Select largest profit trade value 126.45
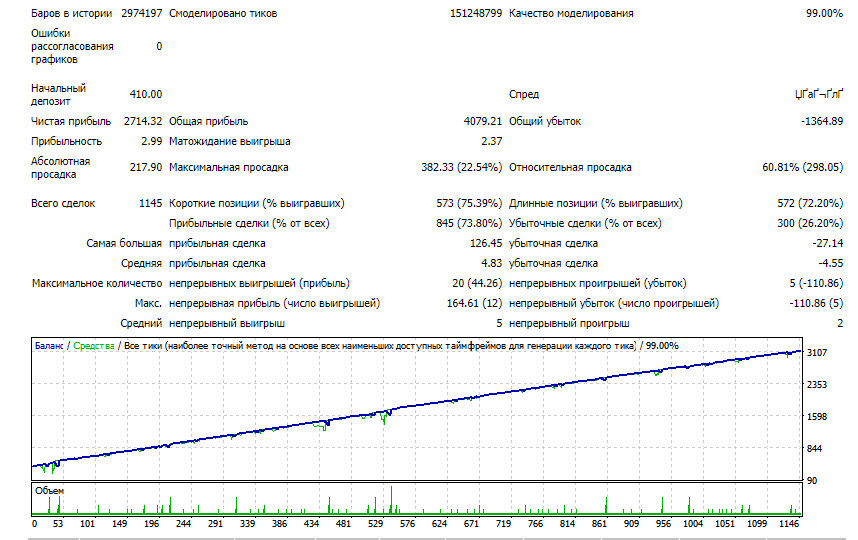The image size is (858, 540). 486,243
